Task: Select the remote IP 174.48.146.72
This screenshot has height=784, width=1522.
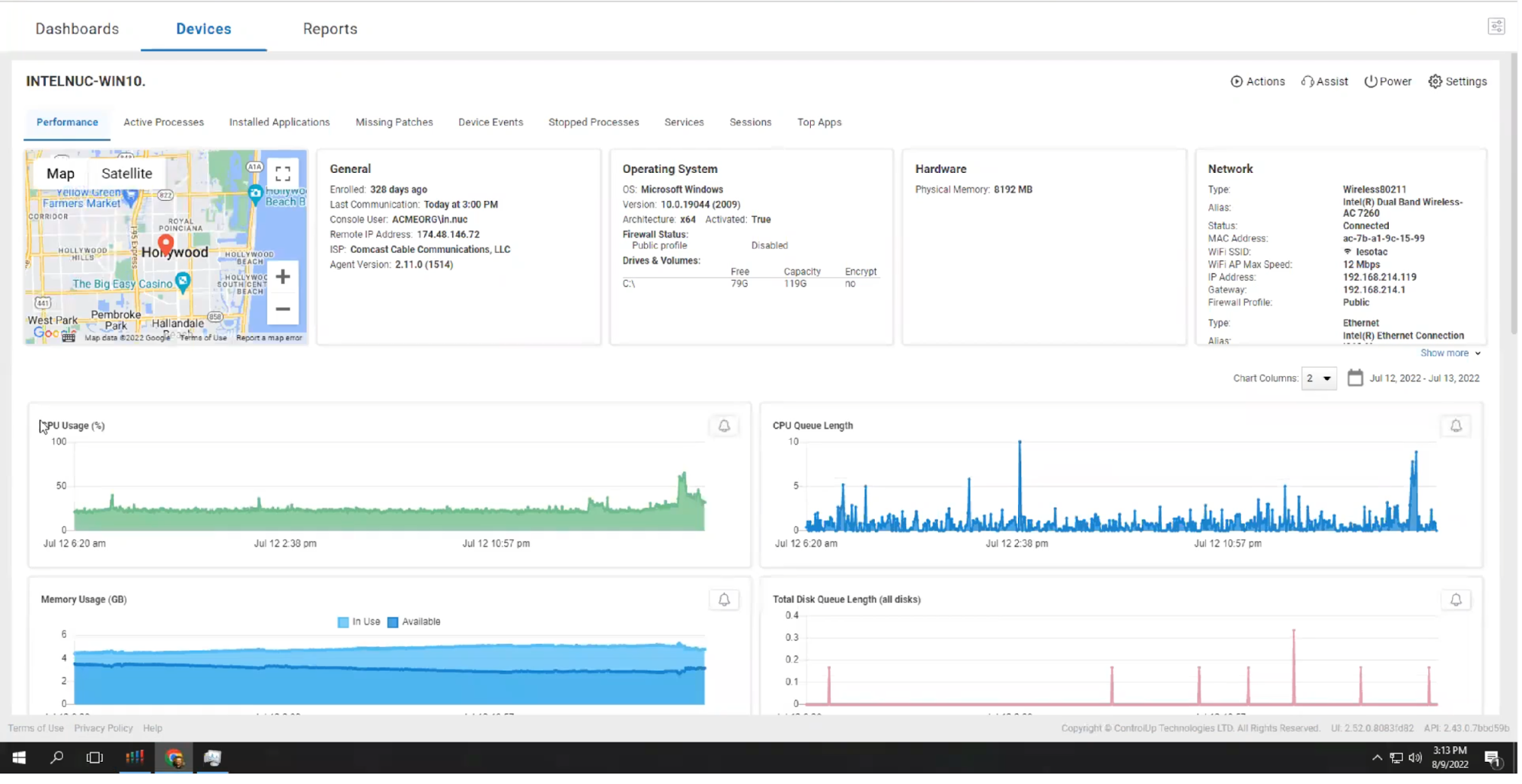Action: [448, 235]
